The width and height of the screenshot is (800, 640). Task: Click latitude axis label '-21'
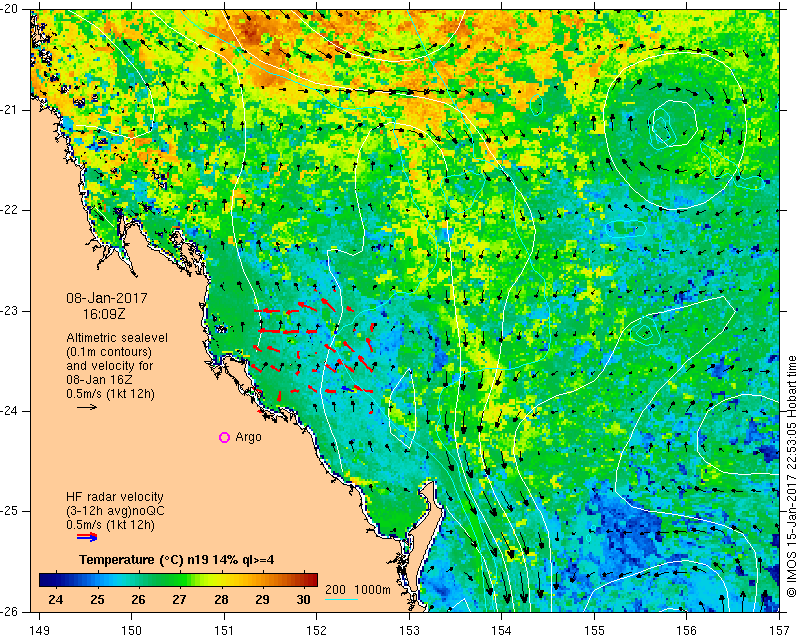point(11,110)
